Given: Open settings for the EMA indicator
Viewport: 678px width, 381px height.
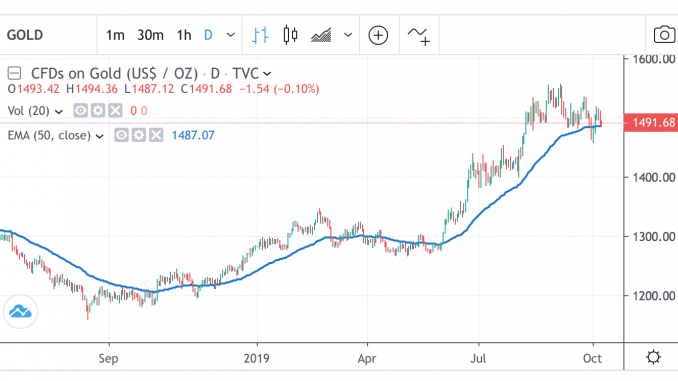Looking at the screenshot, I should click(139, 135).
